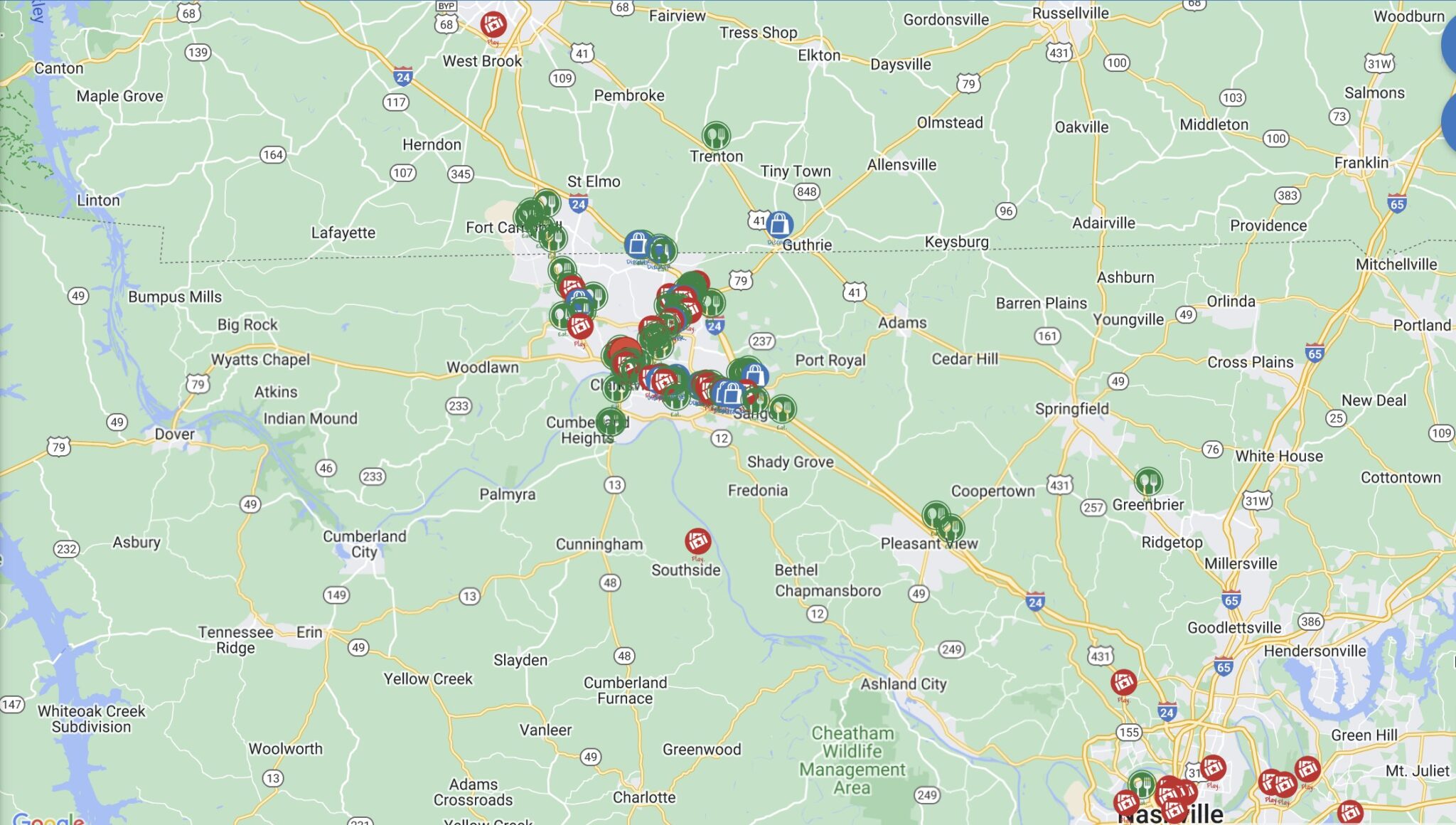Select the blue shopping marker near Guthrie
Screen dimensions: 1456x825
pos(779,225)
